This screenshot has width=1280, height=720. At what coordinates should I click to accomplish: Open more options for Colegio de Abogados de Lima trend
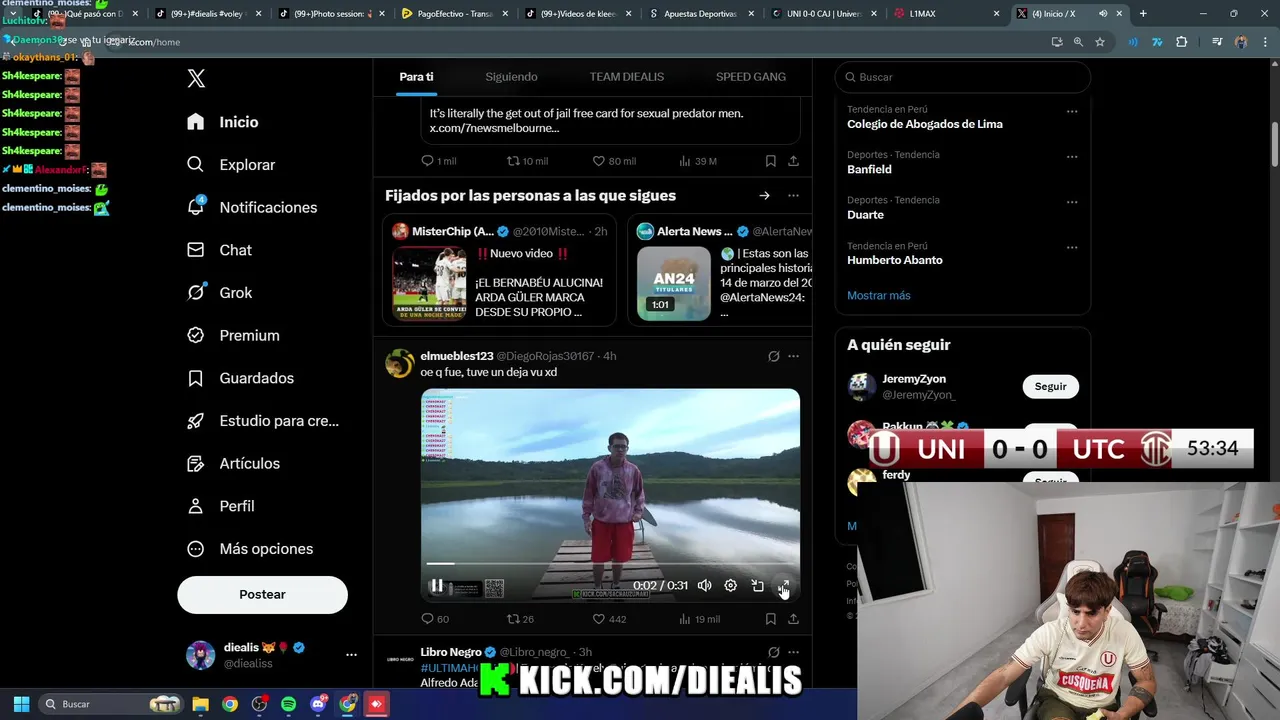click(x=1072, y=111)
